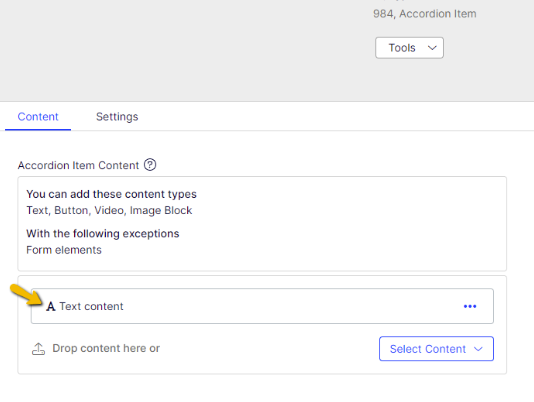Click the Accordion Item Content field label
Screen dimensions: 534x402
(78, 165)
